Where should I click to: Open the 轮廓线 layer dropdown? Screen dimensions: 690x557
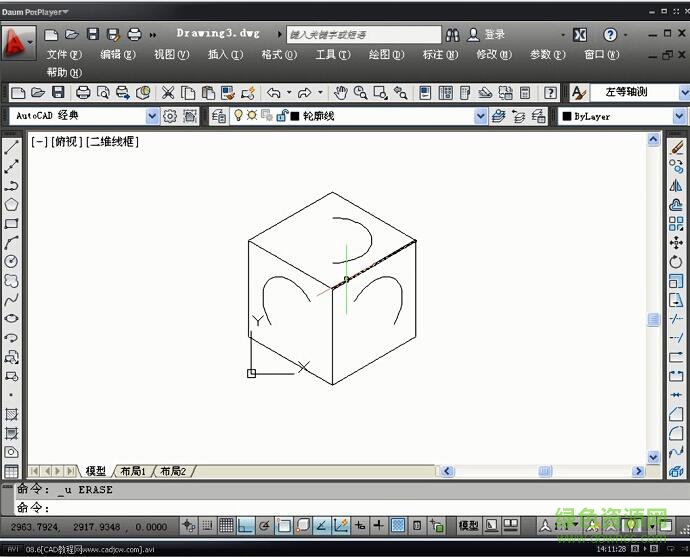[480, 116]
